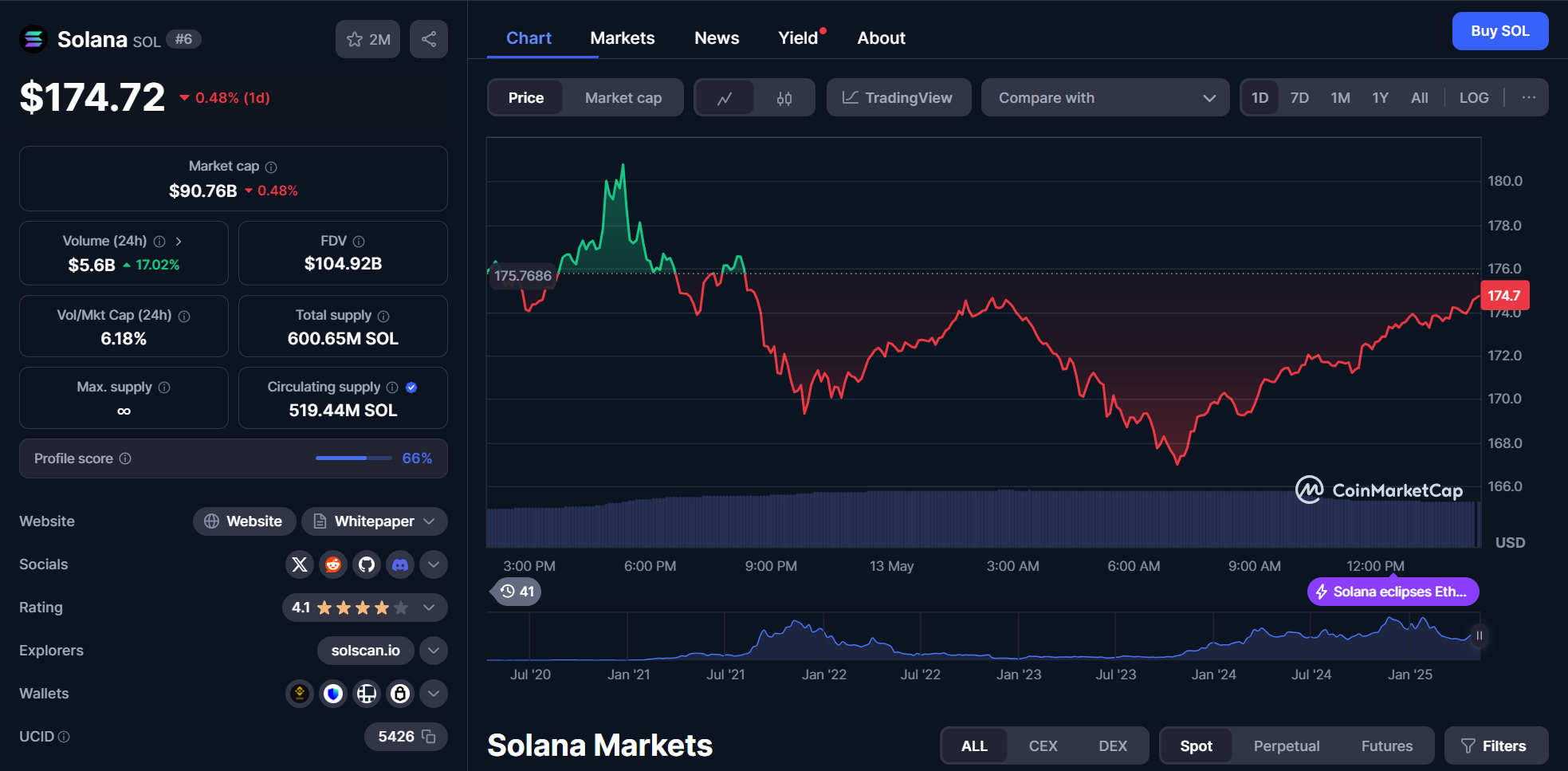1568x771 pixels.
Task: Switch the chart from Price to Market cap
Action: 623,97
